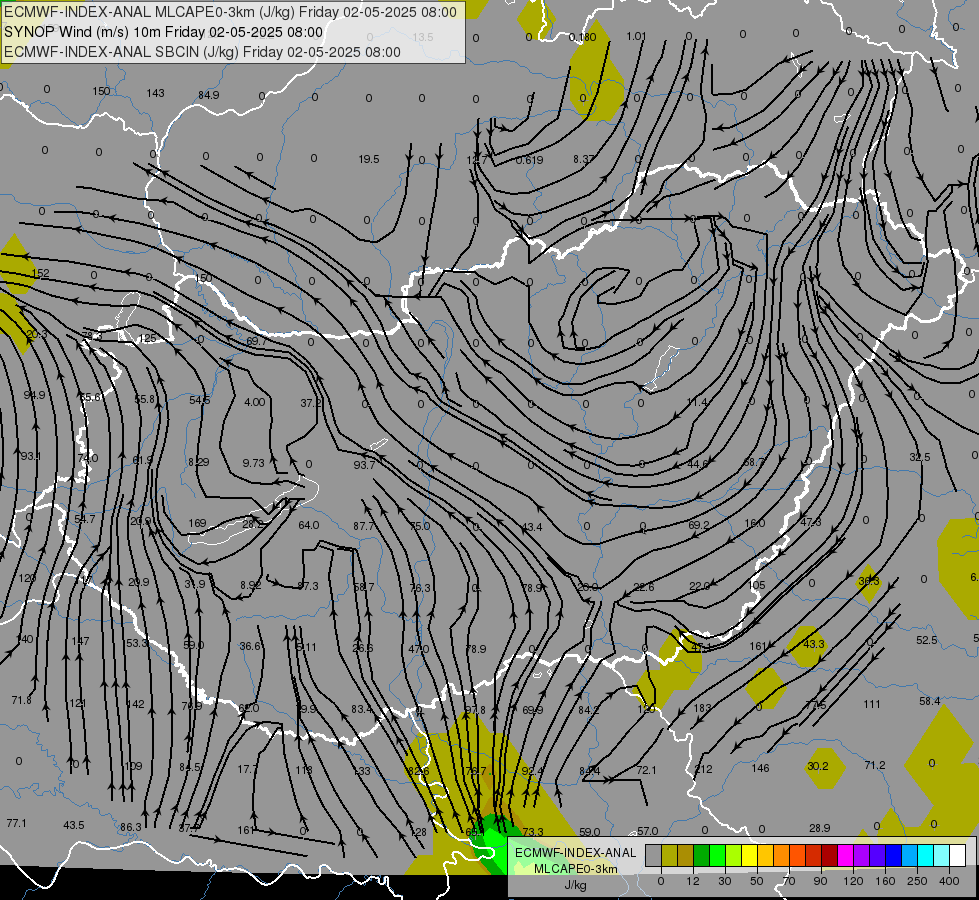
Task: Click the map value '125'
Action: tap(148, 339)
